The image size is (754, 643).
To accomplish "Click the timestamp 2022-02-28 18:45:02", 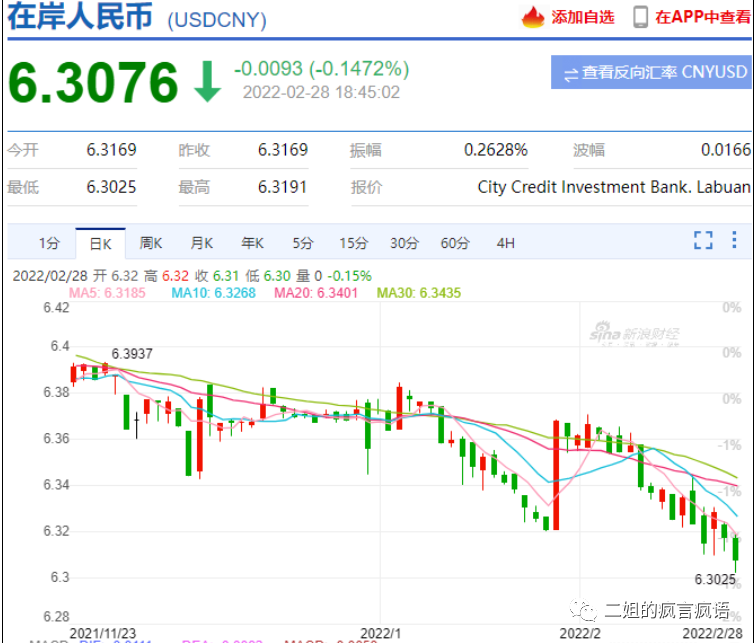I will 321,92.
